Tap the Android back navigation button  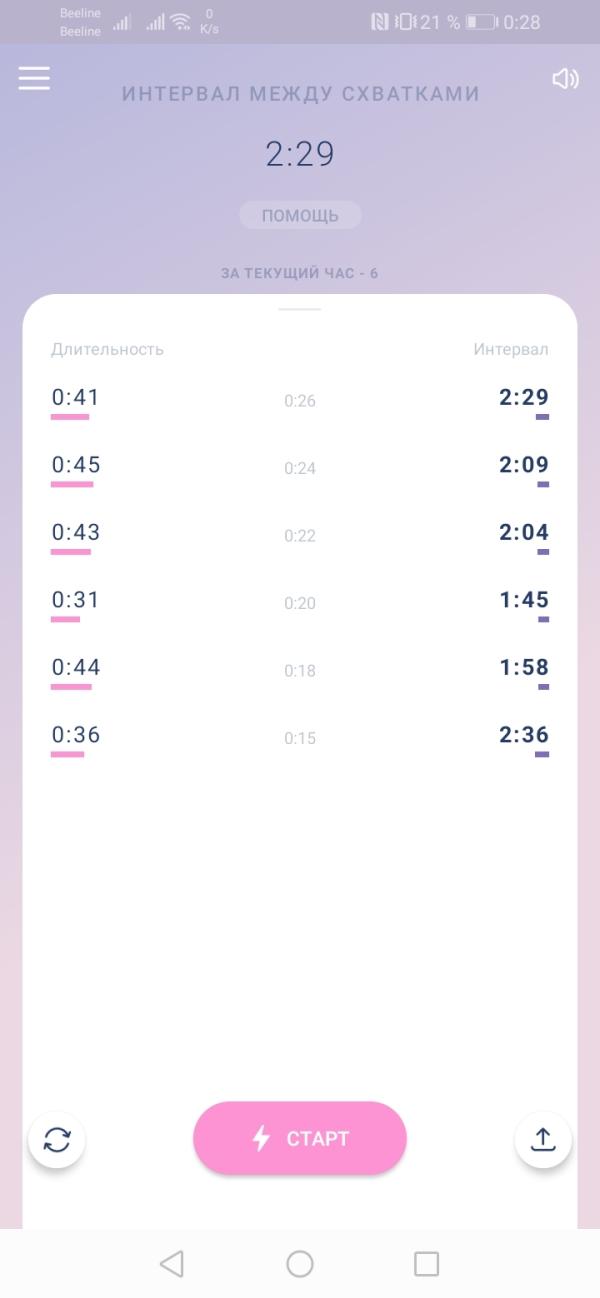coord(172,1264)
